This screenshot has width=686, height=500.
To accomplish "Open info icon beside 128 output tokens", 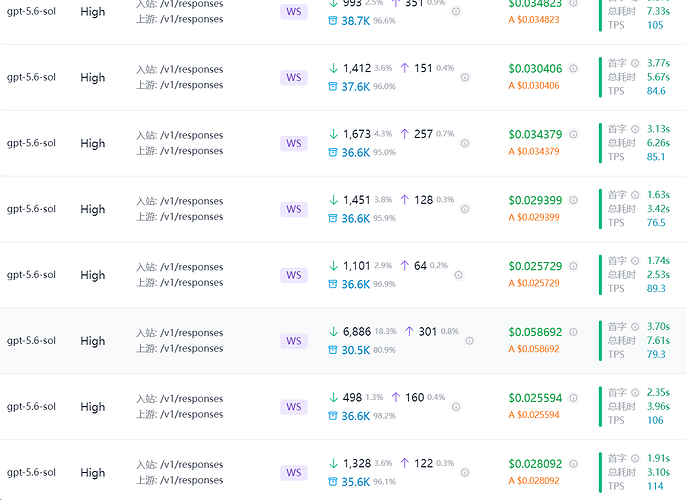I will [465, 209].
